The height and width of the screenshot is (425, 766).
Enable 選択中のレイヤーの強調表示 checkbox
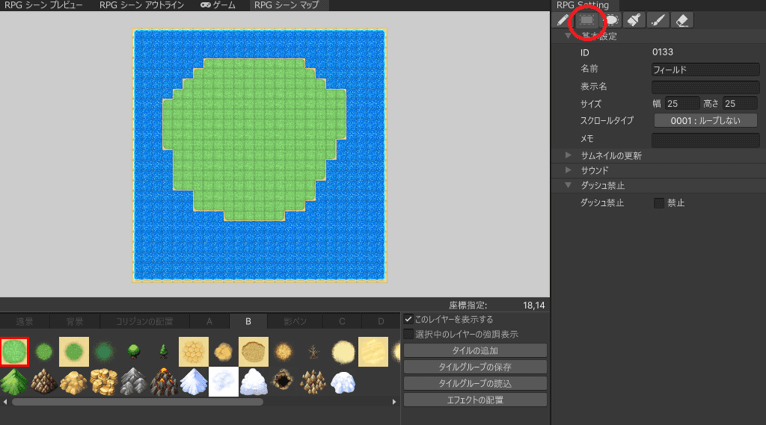click(x=409, y=334)
